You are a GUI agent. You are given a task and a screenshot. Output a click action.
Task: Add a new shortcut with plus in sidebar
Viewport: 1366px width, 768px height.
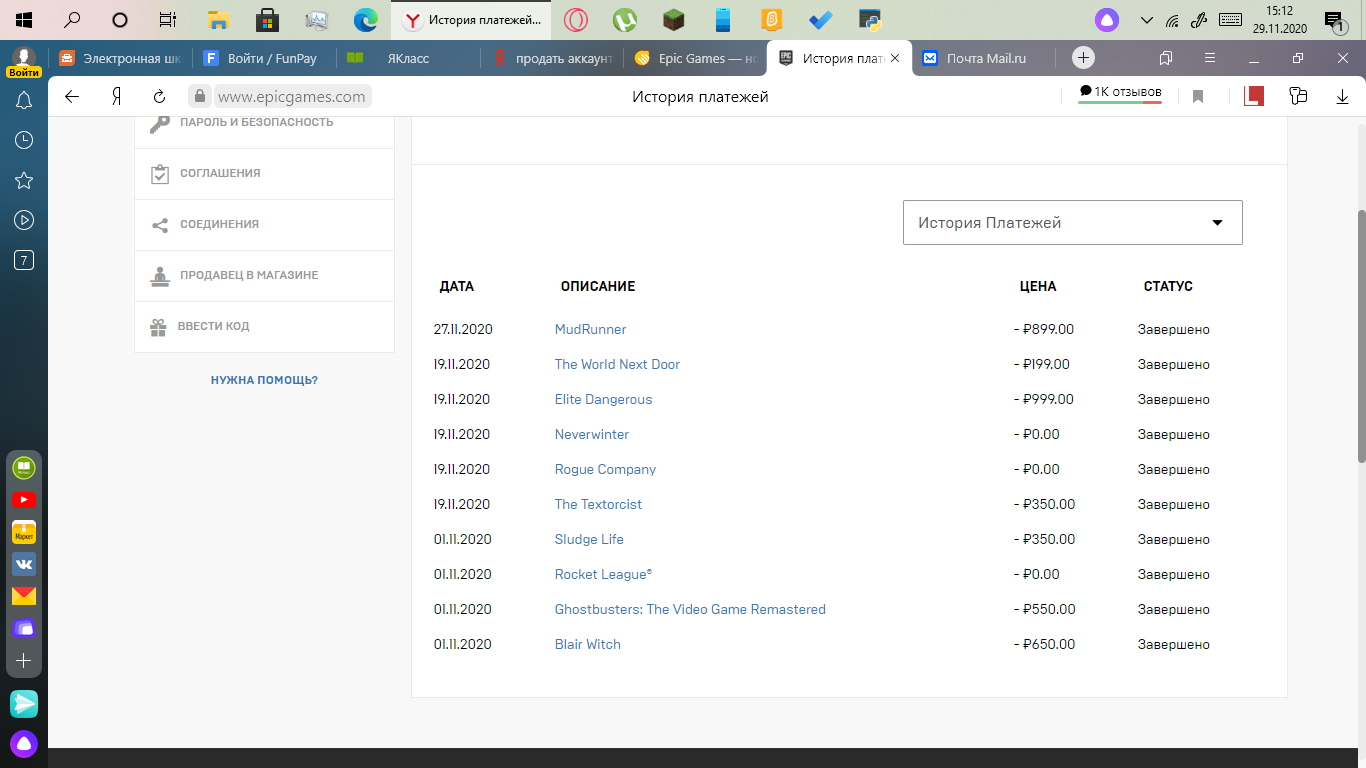pos(24,661)
